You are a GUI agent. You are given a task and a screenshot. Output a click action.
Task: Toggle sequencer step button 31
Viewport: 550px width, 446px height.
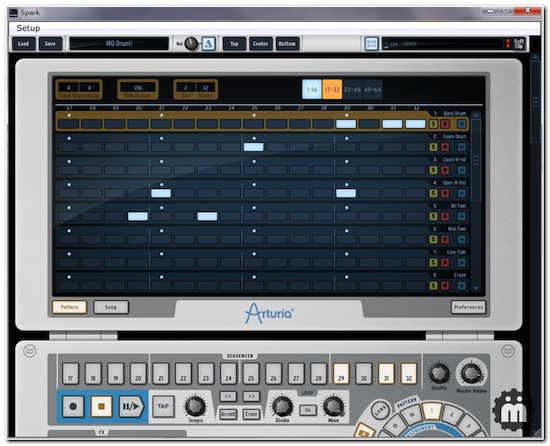click(386, 374)
